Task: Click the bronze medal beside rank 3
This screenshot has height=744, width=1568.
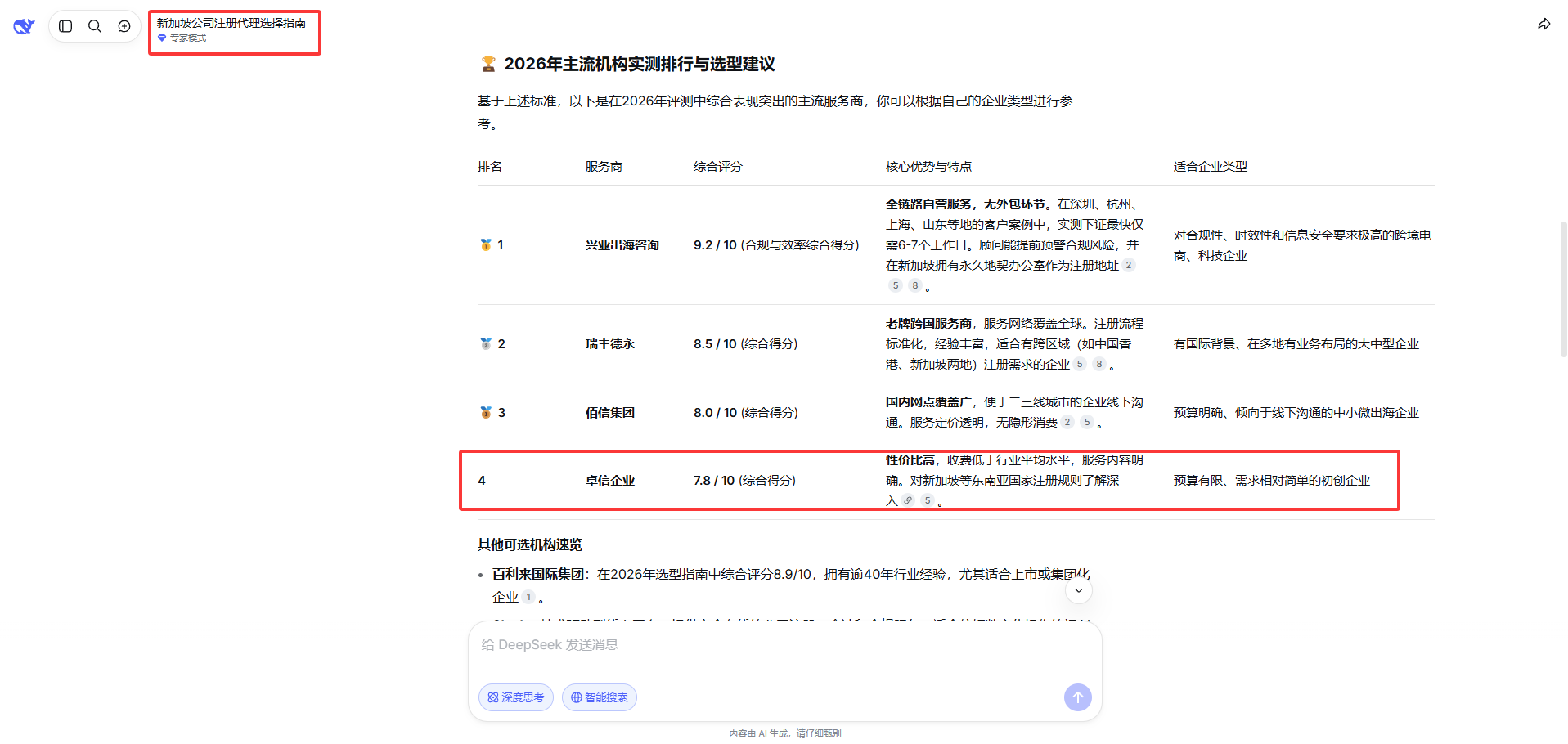Action: pyautogui.click(x=486, y=412)
